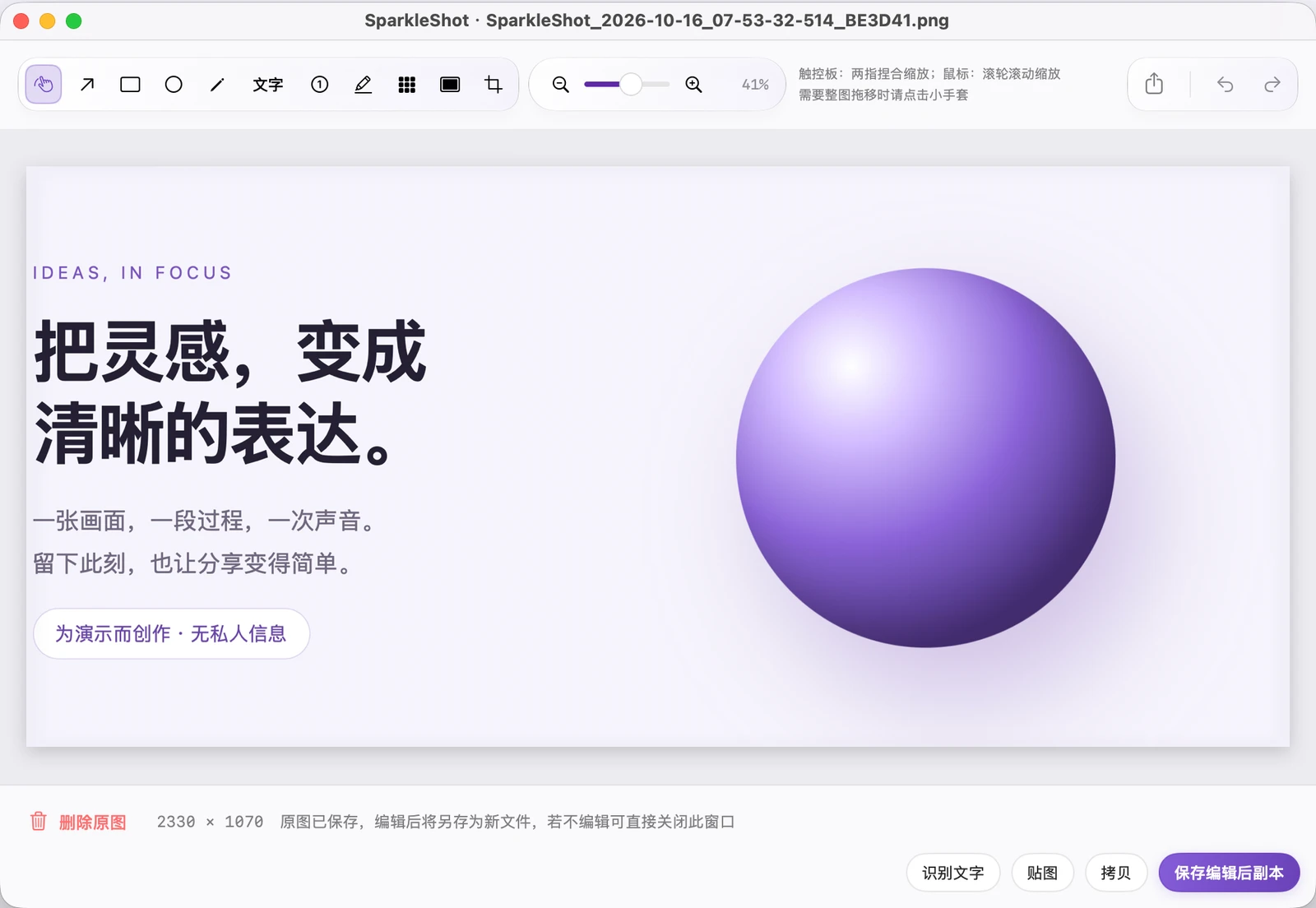Select the rectangle shape tool
Image resolution: width=1316 pixels, height=908 pixels.
click(130, 84)
